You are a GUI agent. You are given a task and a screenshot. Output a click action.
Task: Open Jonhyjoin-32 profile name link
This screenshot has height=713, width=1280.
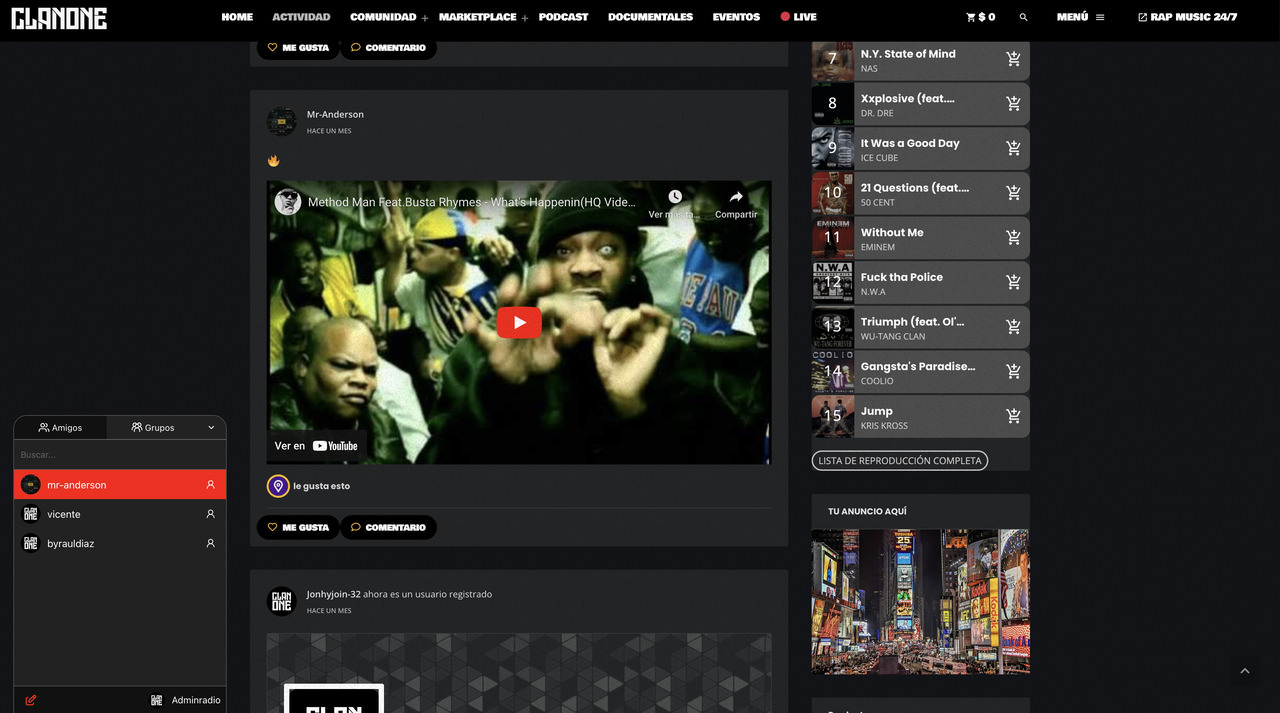click(x=334, y=594)
